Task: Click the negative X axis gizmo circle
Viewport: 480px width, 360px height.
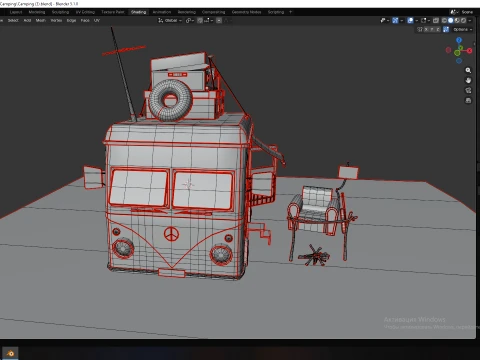Action: coord(448,50)
